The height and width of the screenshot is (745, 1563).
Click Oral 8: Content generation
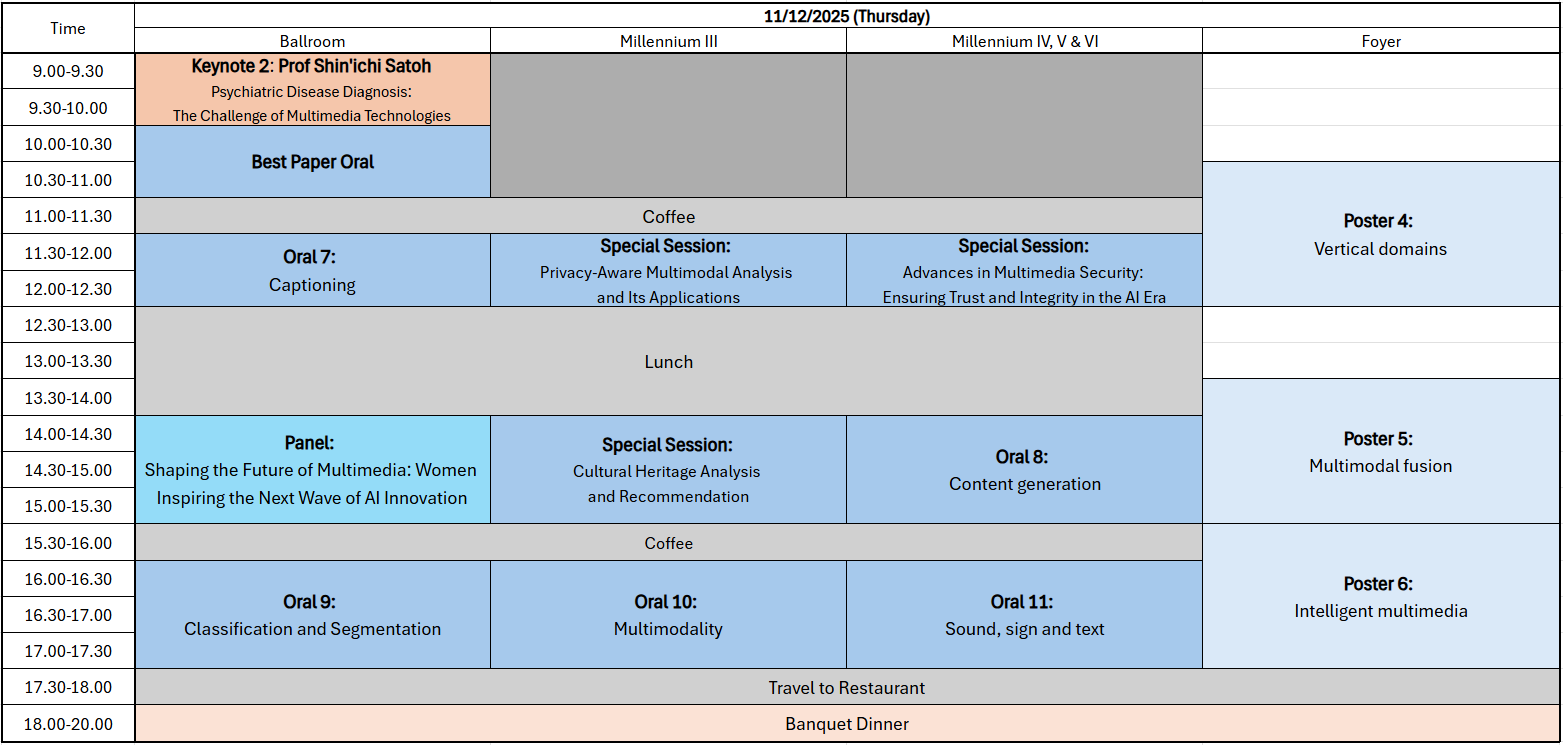1024,470
